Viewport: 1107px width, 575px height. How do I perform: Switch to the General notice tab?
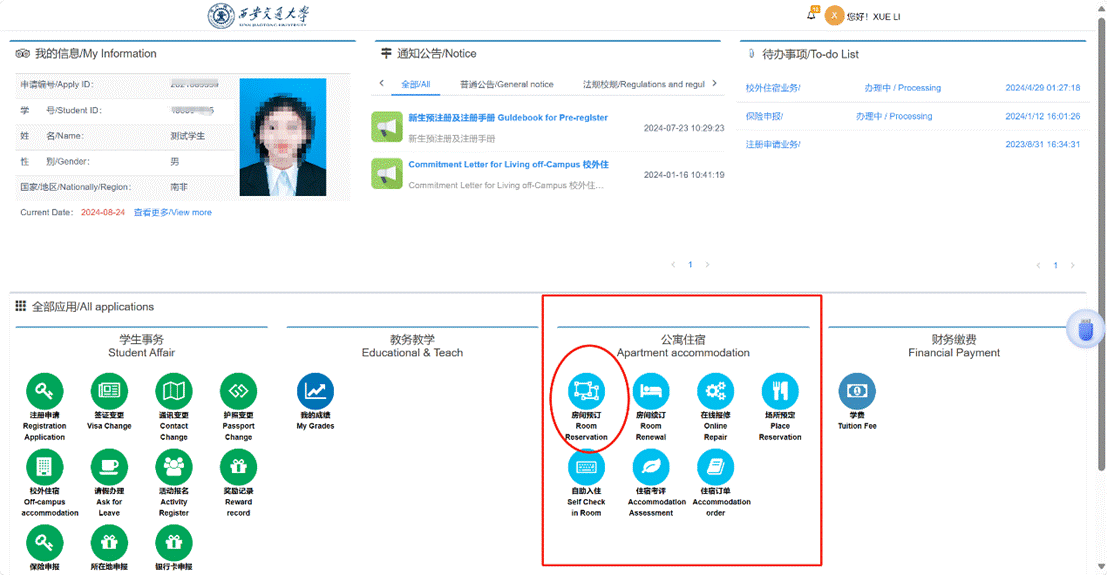tap(506, 85)
